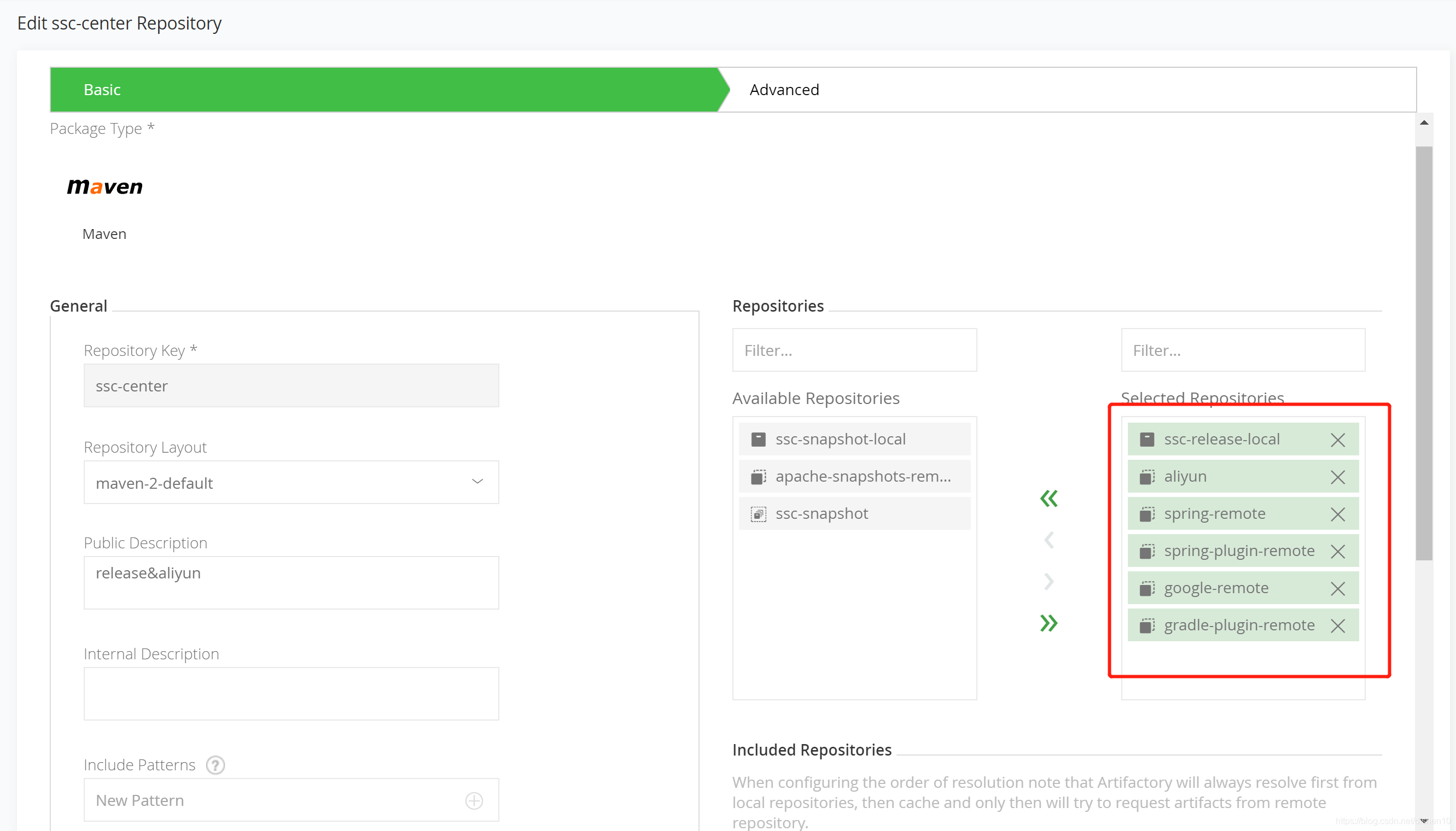This screenshot has width=1456, height=831.
Task: Select apache-snapshots-rem available repository
Action: point(855,476)
